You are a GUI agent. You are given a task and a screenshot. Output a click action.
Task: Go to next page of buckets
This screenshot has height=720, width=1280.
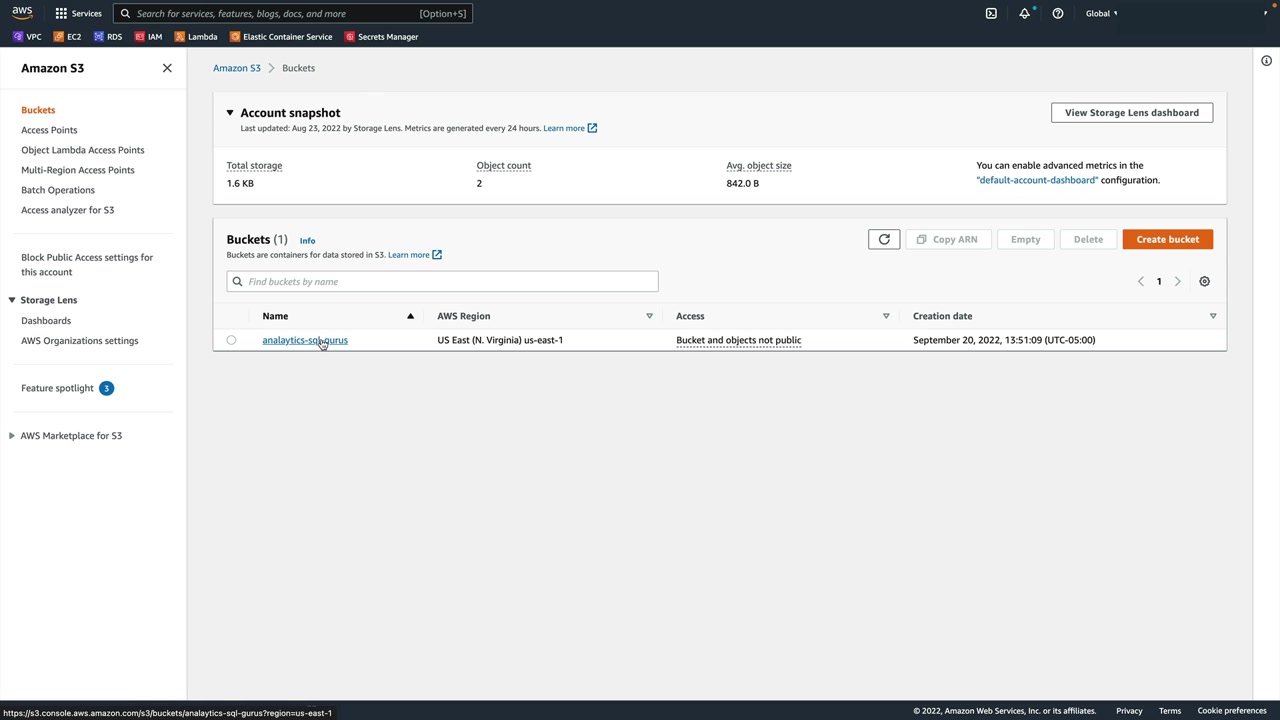click(1177, 281)
